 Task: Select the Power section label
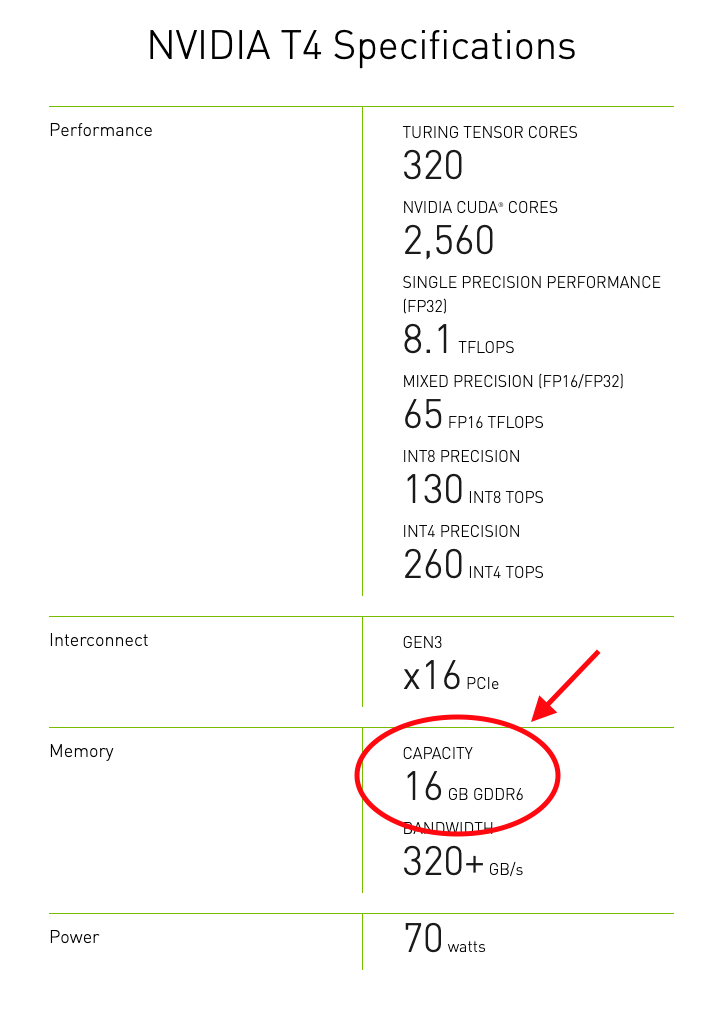pyautogui.click(x=75, y=937)
